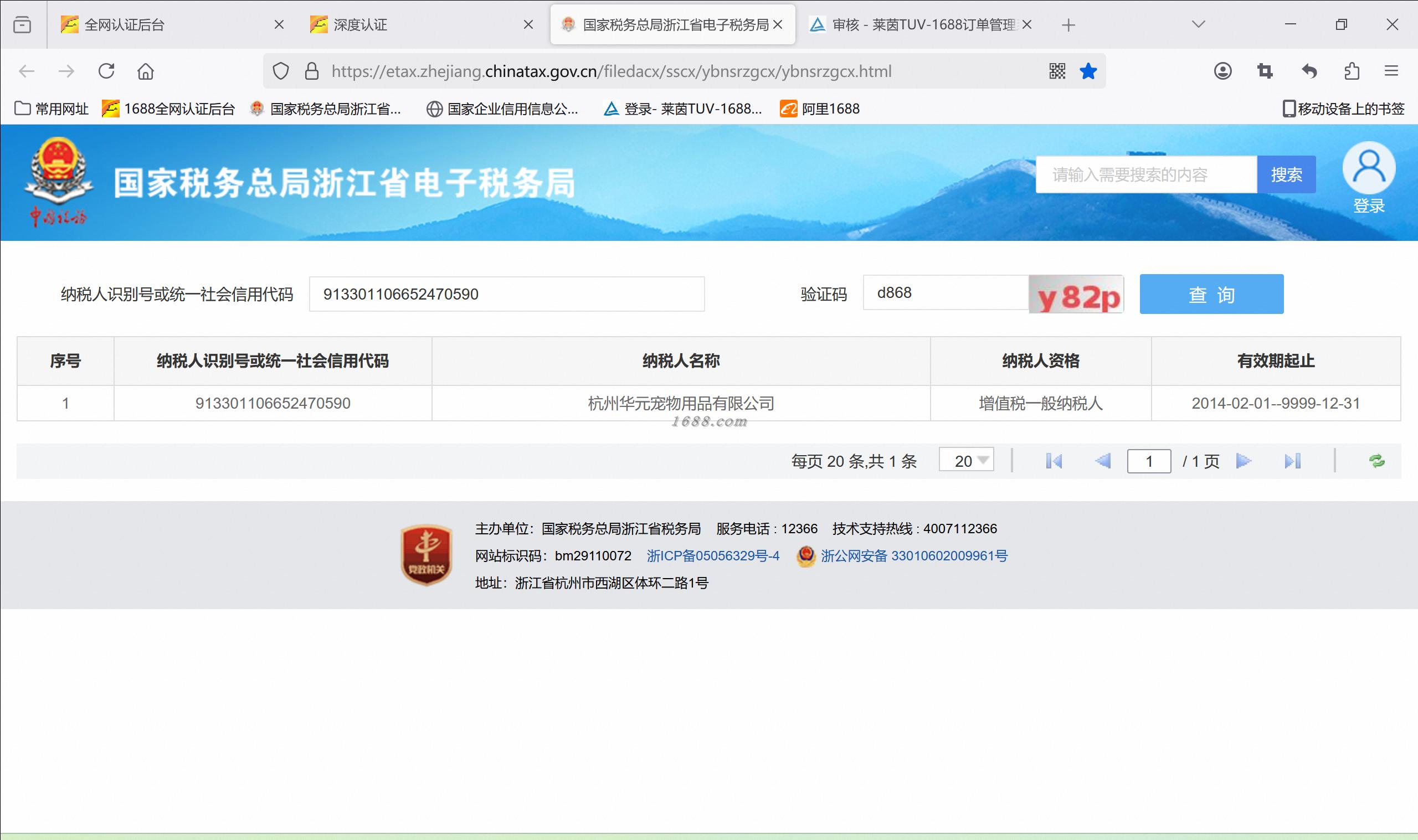Image resolution: width=1418 pixels, height=840 pixels.
Task: Click the taxpayer ID number input field
Action: (507, 295)
